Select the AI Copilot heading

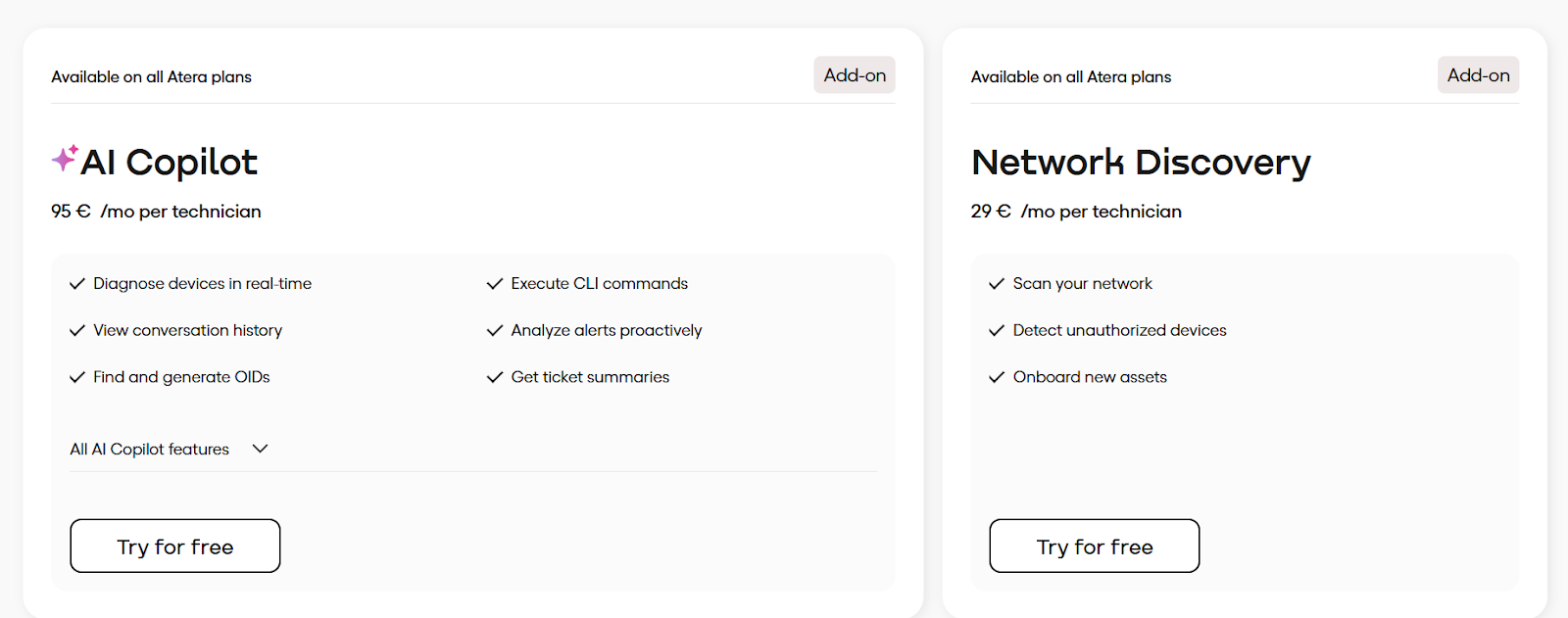(169, 163)
